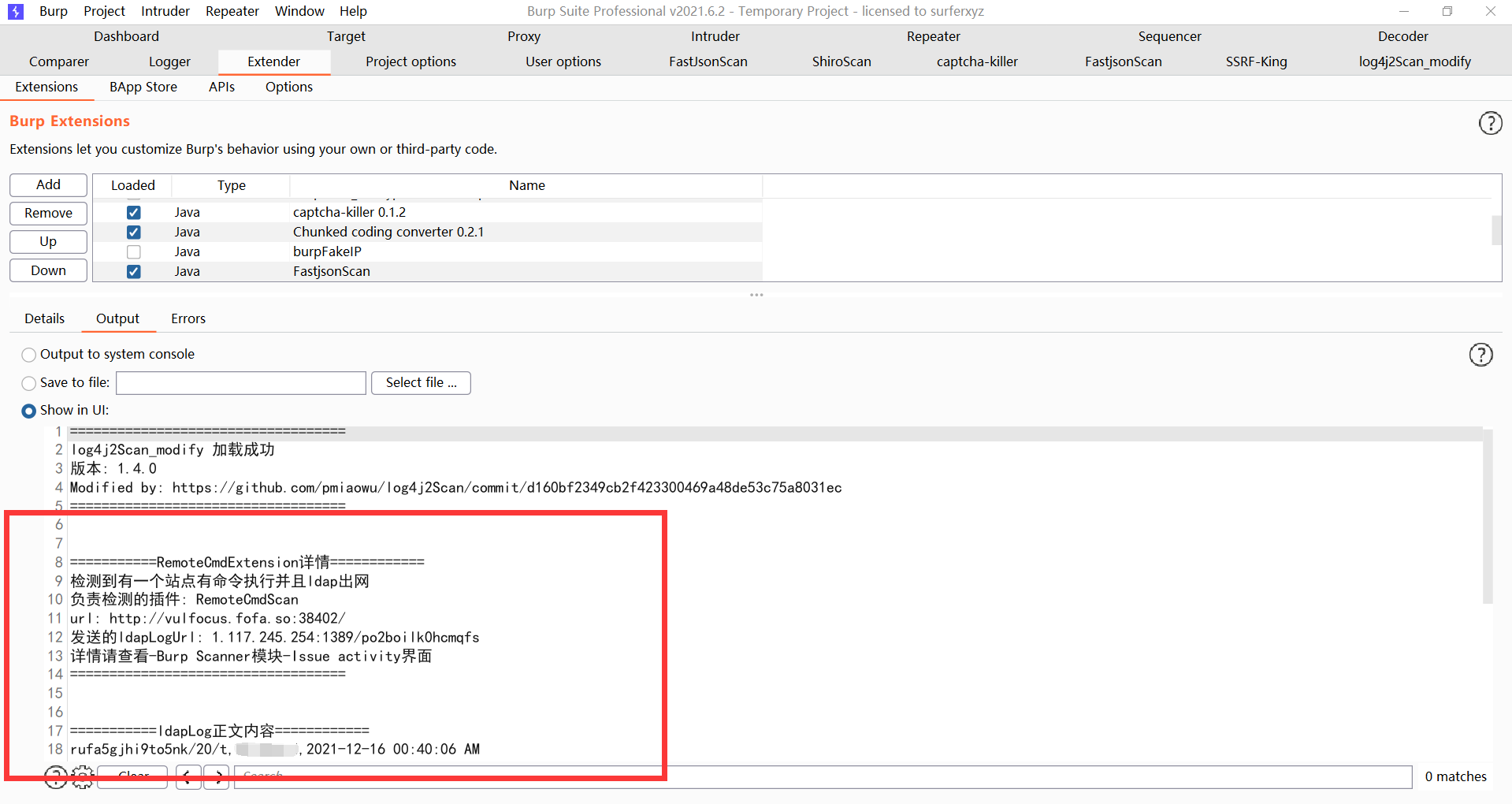Open User options tab
Viewport: 1512px width, 804px height.
(563, 61)
